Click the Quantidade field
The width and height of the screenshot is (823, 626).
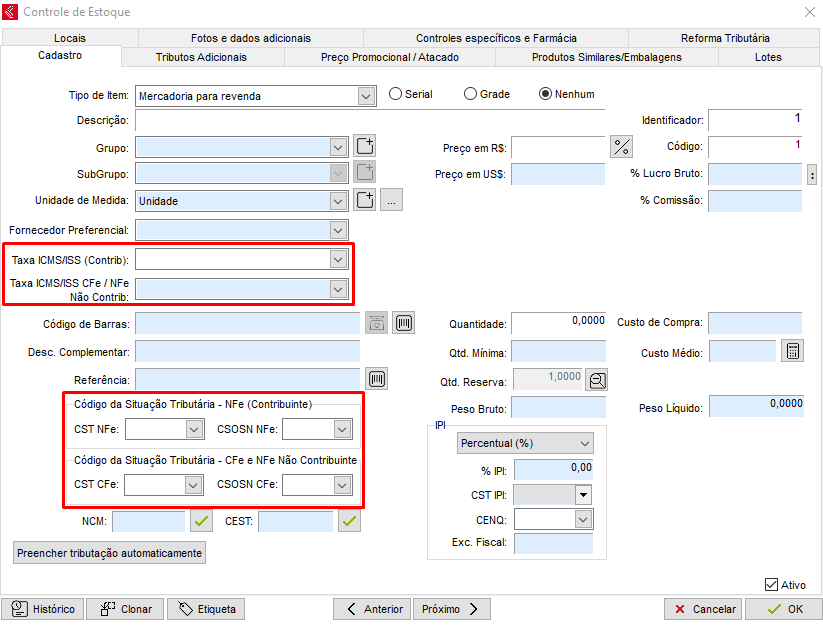coord(558,323)
